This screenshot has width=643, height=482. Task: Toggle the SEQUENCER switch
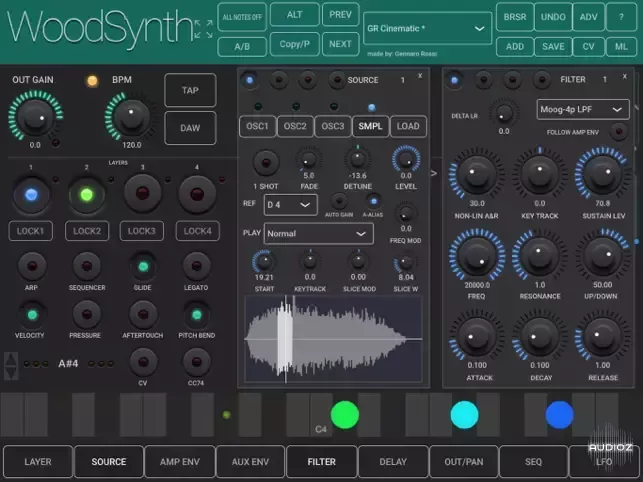point(87,266)
